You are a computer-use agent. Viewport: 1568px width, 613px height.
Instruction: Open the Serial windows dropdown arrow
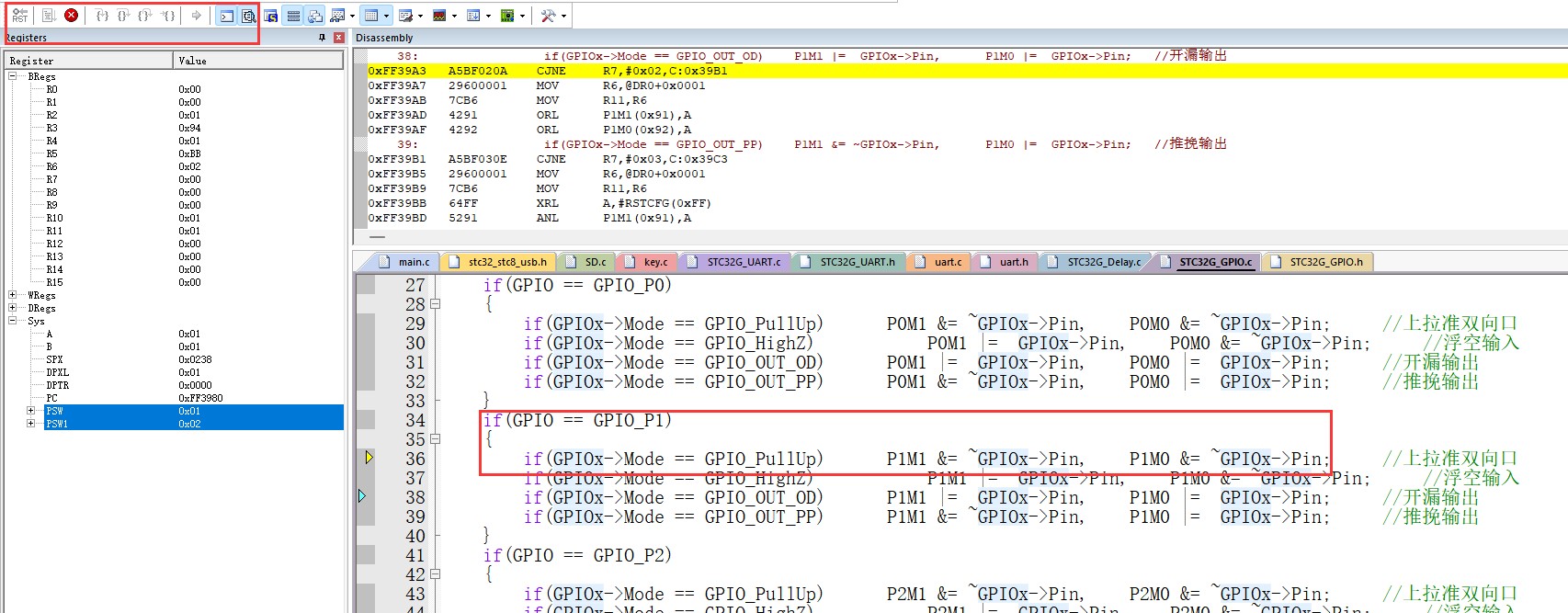(420, 16)
